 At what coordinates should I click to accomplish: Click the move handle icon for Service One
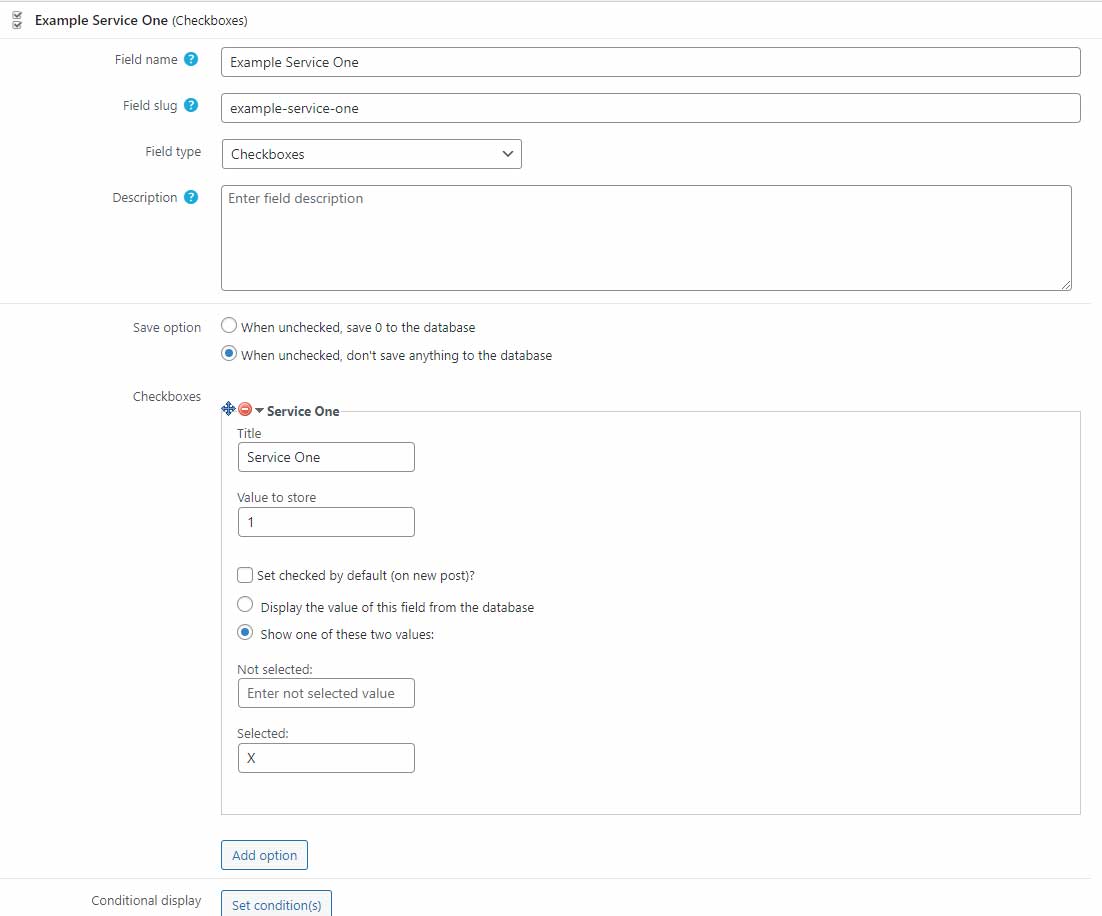tap(228, 408)
